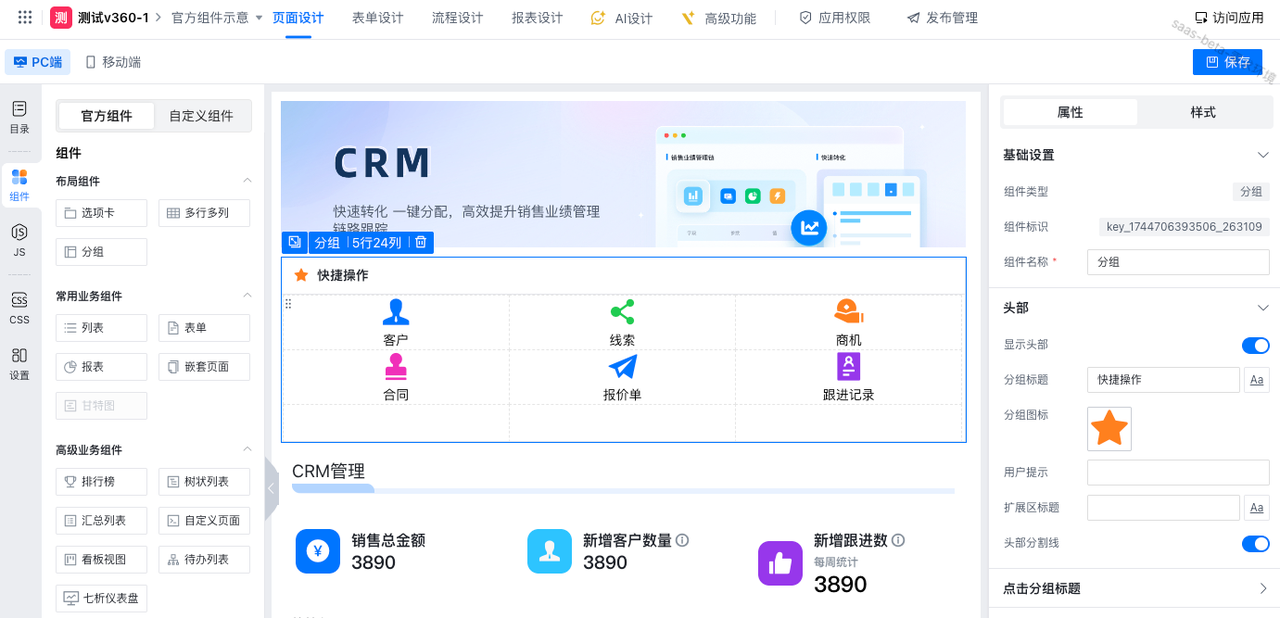
Task: Click the JS sidebar icon
Action: pyautogui.click(x=19, y=240)
